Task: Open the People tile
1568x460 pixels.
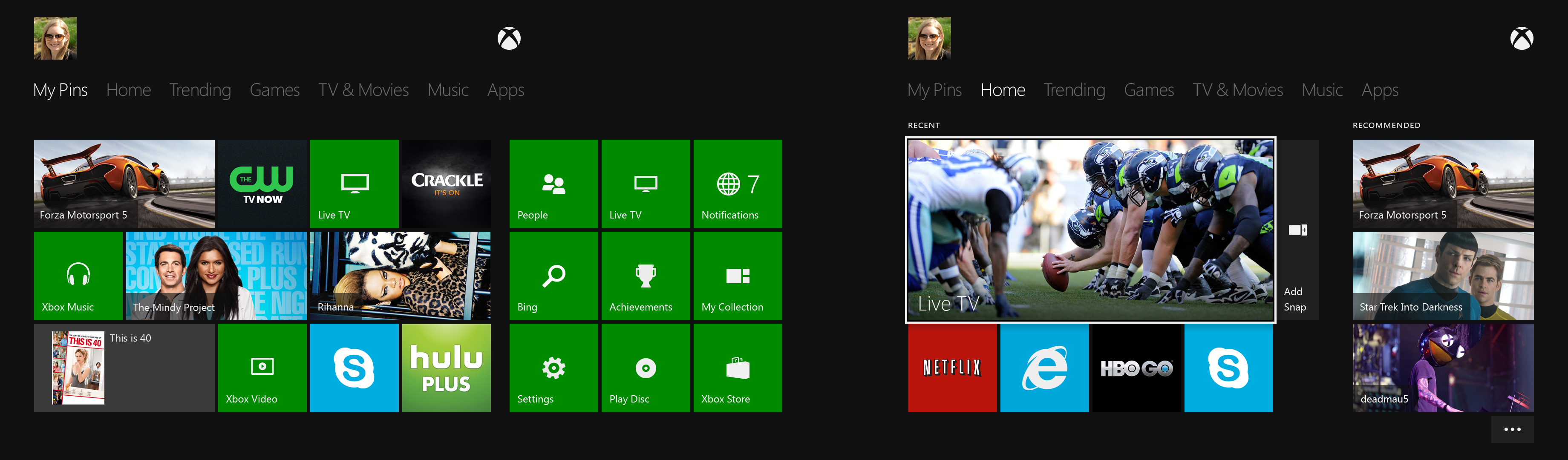Action: click(x=553, y=184)
